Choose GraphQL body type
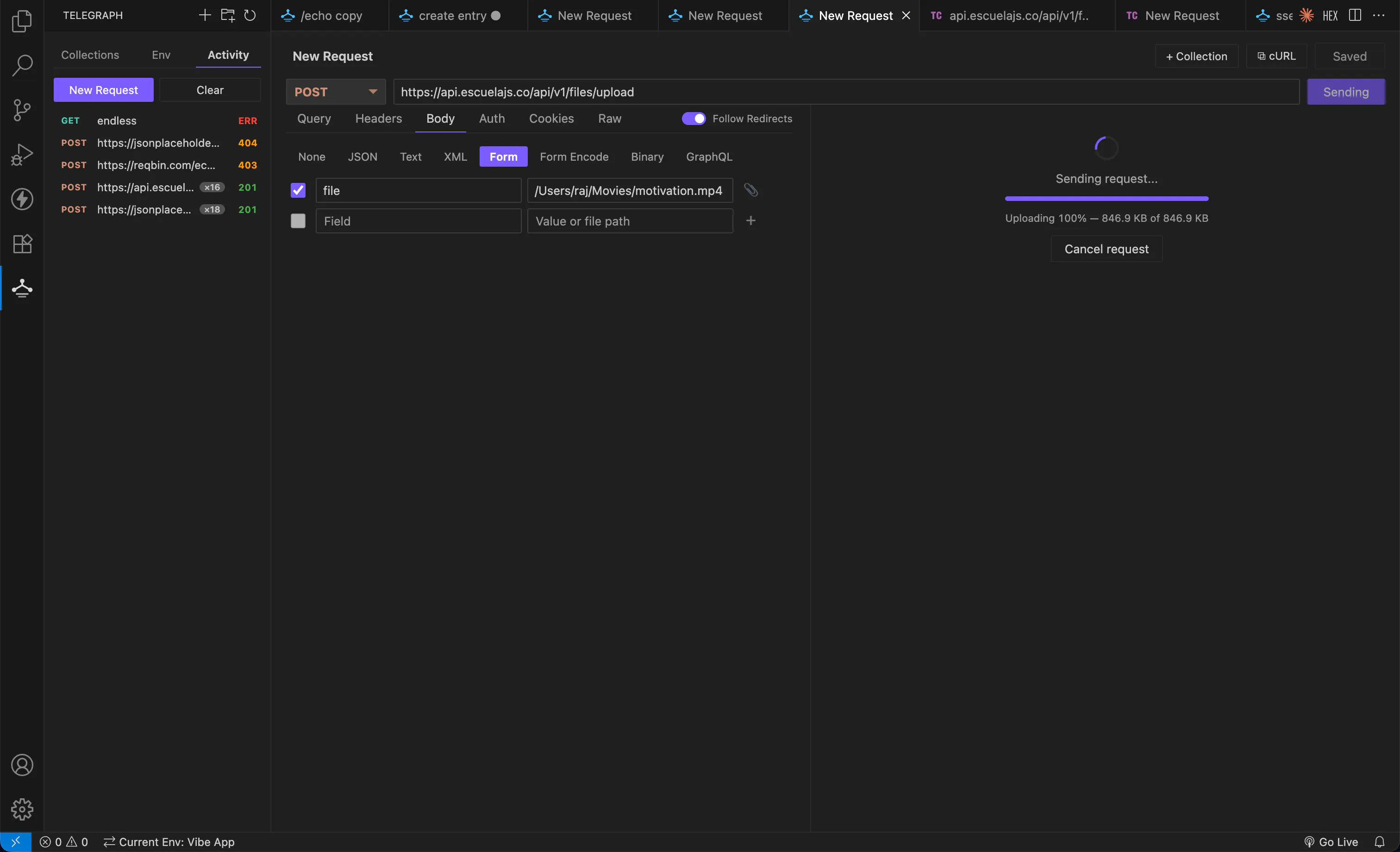 click(709, 157)
